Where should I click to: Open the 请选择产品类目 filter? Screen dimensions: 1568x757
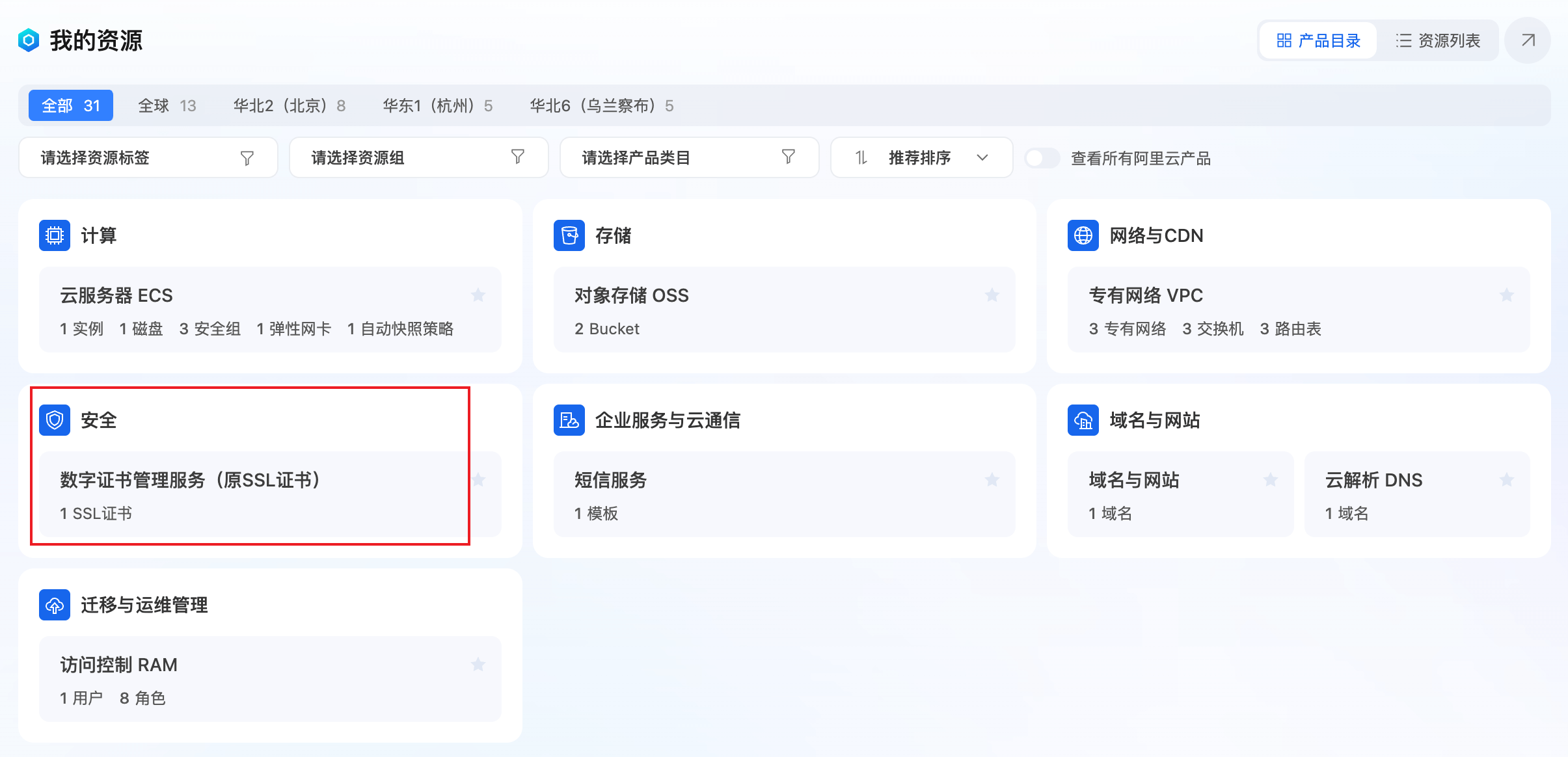(x=689, y=157)
